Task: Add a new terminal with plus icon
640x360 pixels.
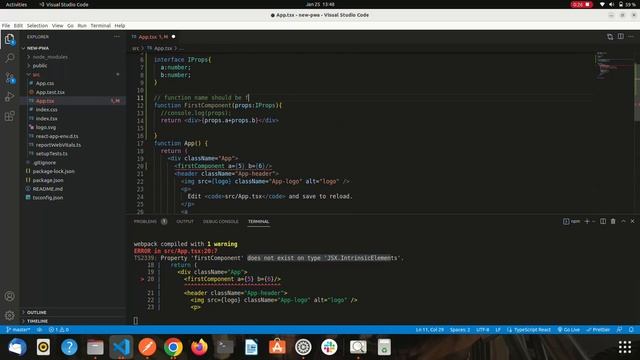Action: 587,221
